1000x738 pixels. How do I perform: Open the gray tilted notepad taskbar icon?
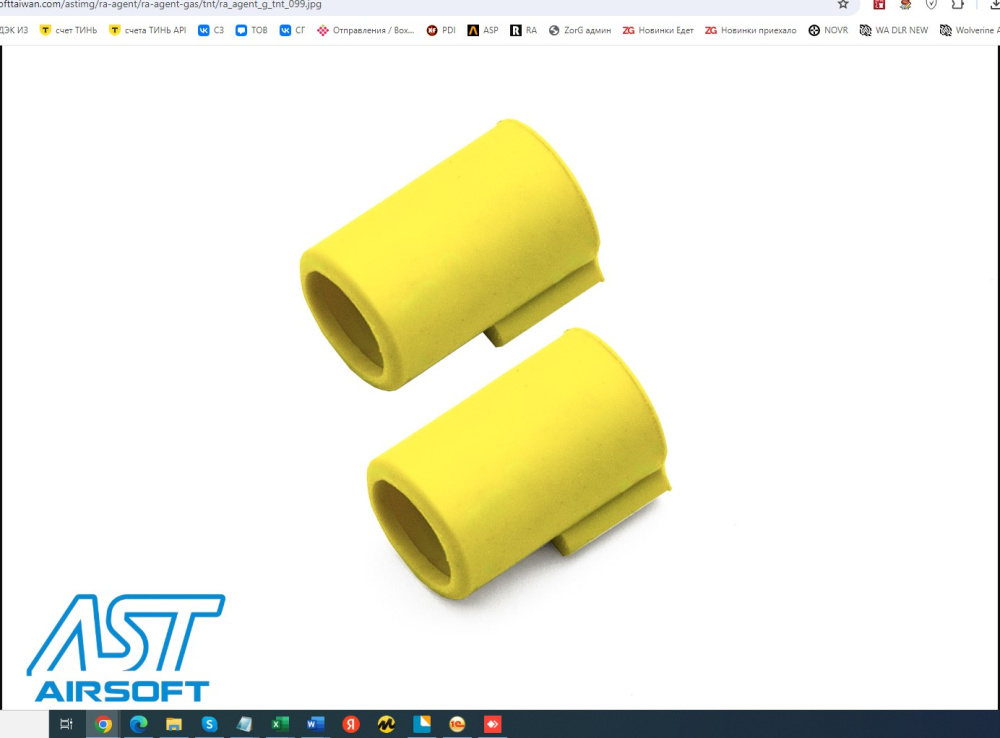(x=244, y=724)
